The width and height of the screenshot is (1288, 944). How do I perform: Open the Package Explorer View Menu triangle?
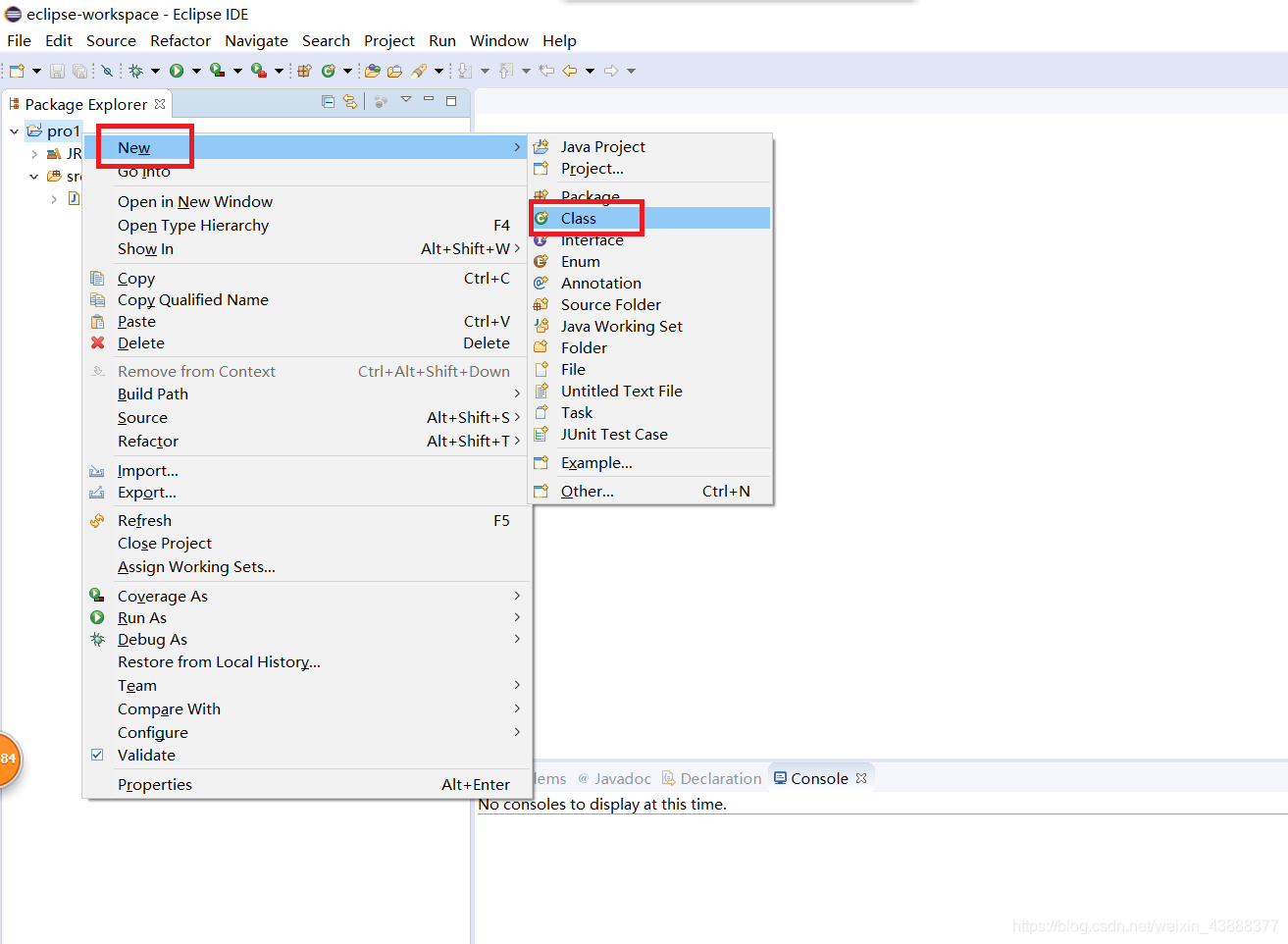coord(406,99)
